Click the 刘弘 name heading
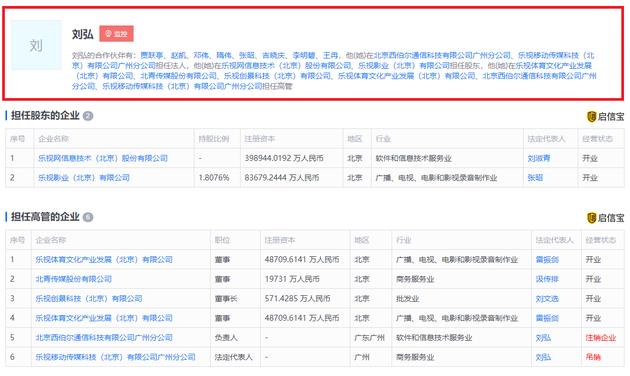 click(x=83, y=34)
